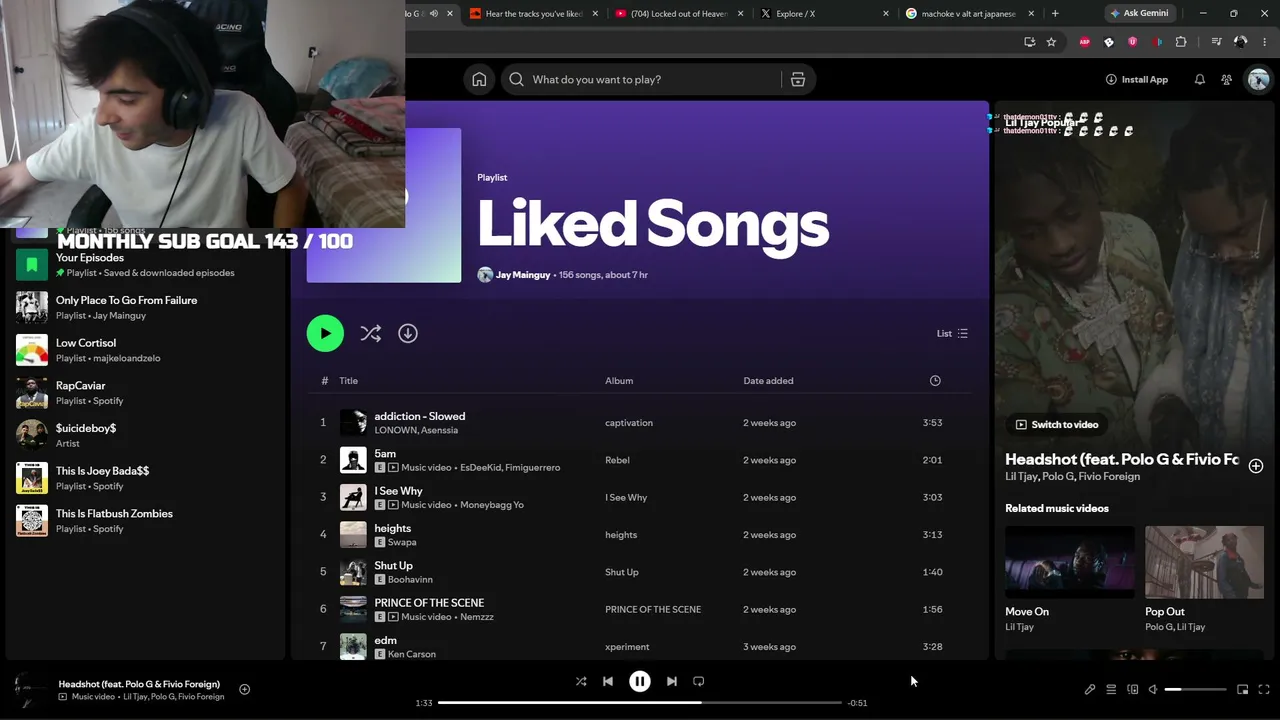Image resolution: width=1280 pixels, height=720 pixels.
Task: Switch to video in now playing panel
Action: (x=1056, y=425)
